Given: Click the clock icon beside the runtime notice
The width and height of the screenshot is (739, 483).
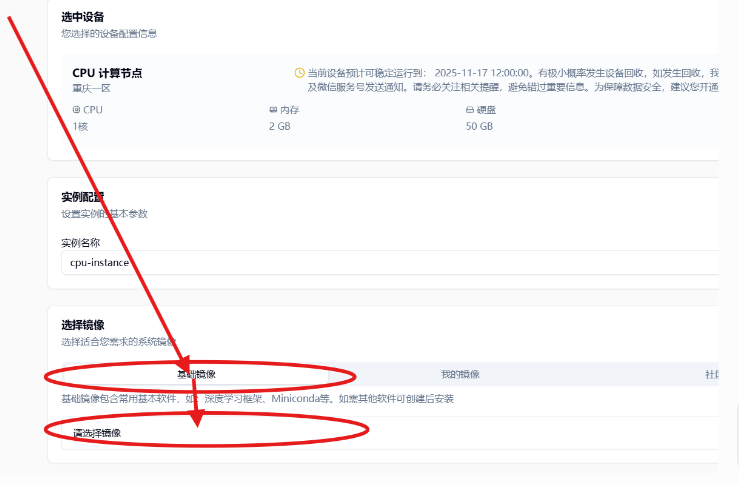Looking at the screenshot, I should pyautogui.click(x=299, y=73).
